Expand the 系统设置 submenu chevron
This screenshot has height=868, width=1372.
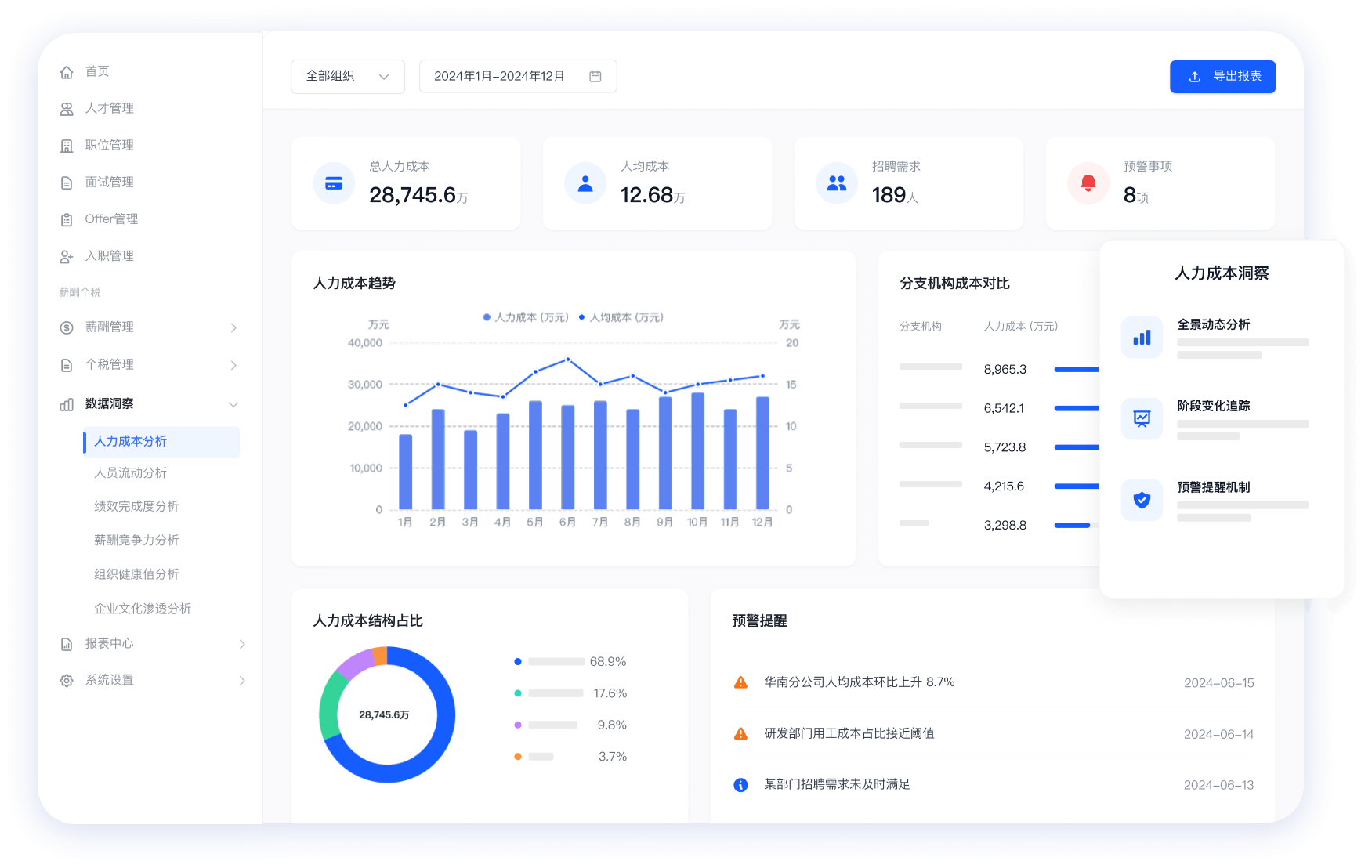[x=242, y=681]
